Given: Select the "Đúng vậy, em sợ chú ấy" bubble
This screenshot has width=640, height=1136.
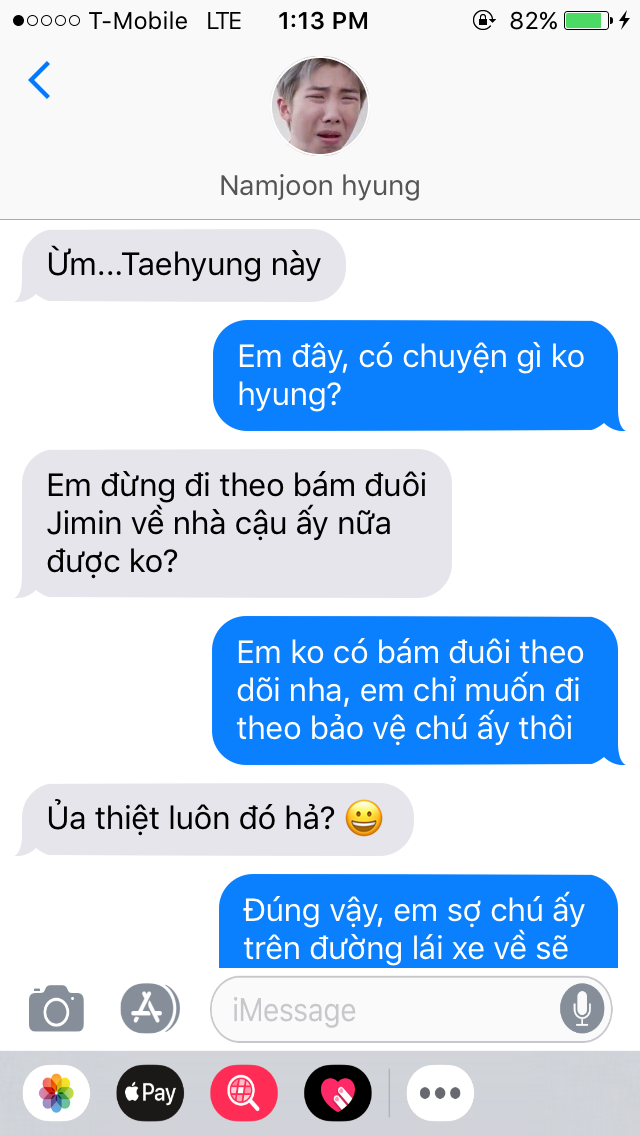Looking at the screenshot, I should [418, 922].
